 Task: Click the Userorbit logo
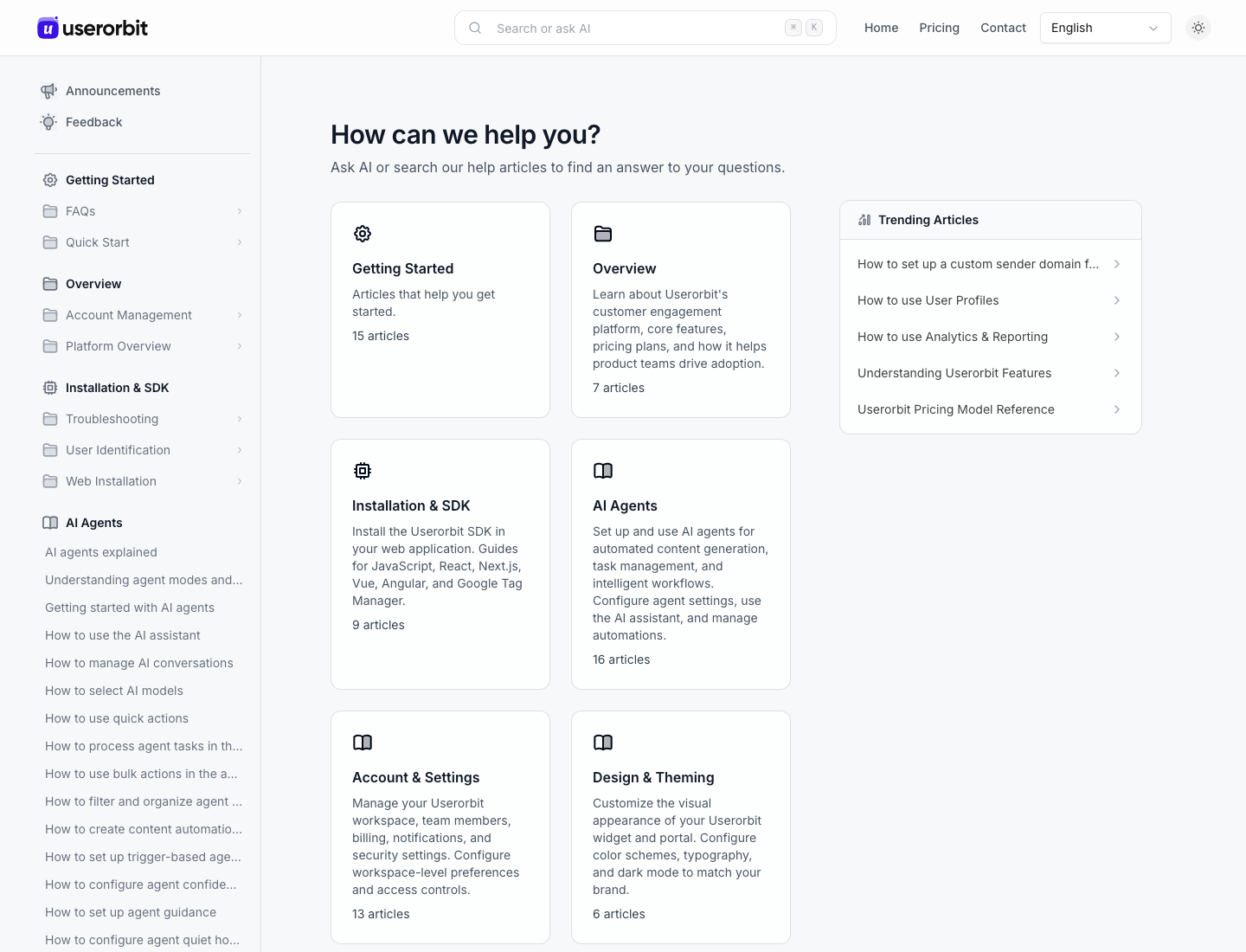coord(93,28)
